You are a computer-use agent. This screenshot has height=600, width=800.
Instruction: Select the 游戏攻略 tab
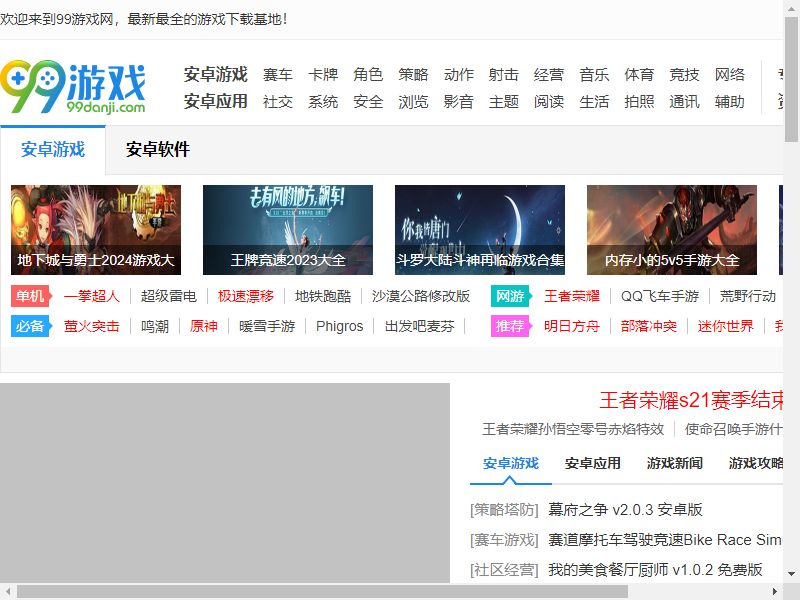756,463
